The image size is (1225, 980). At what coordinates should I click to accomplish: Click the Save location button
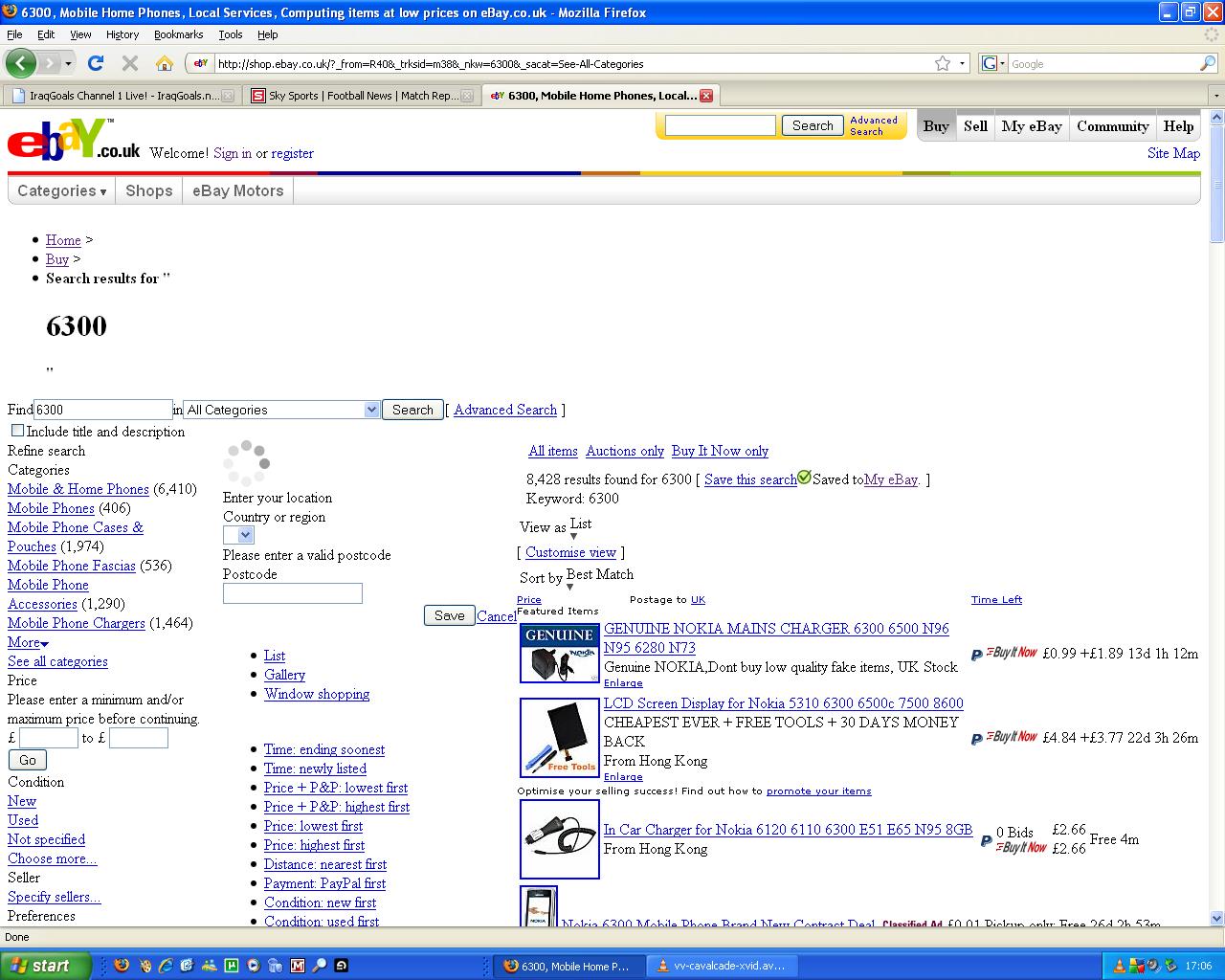tap(449, 615)
